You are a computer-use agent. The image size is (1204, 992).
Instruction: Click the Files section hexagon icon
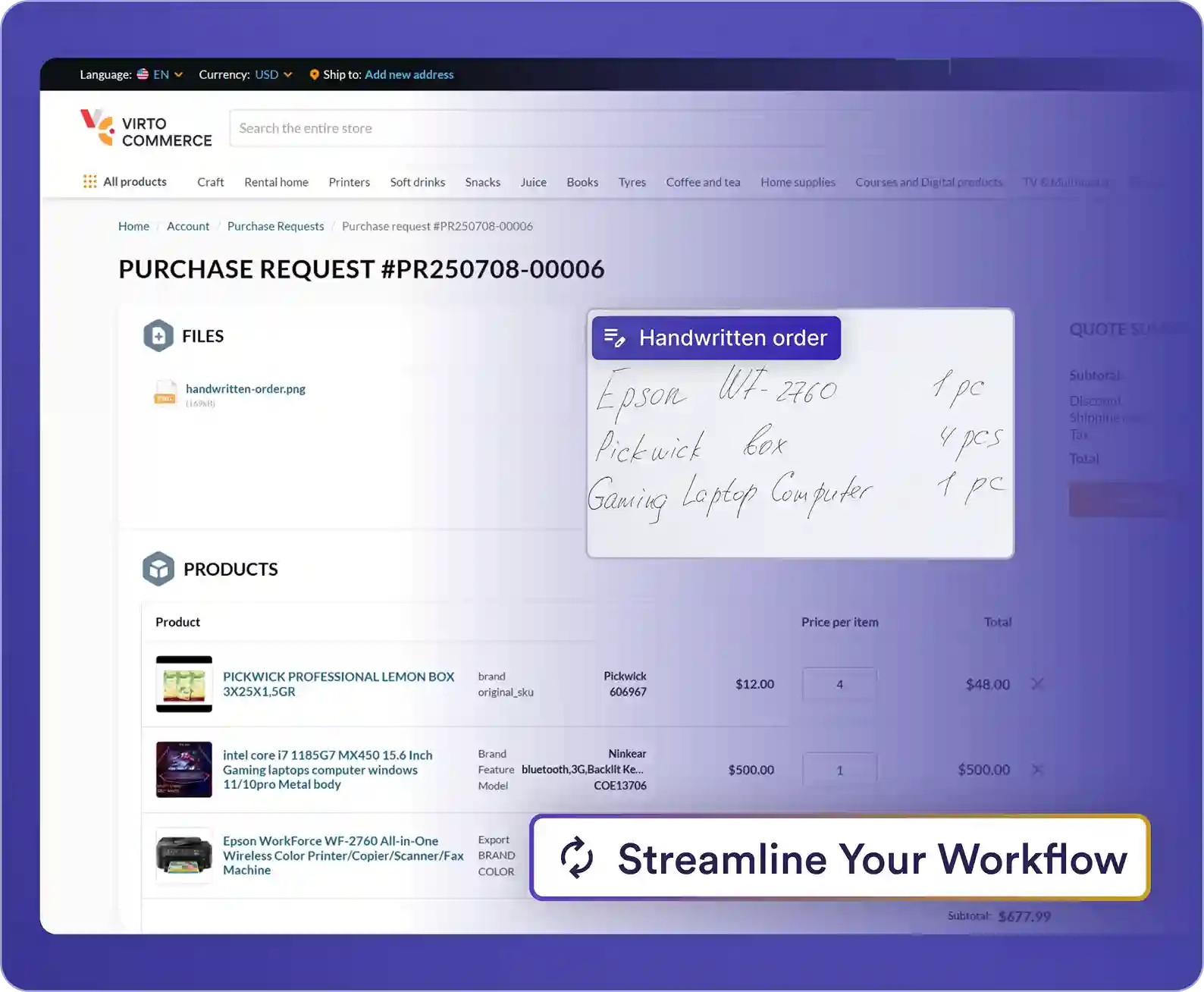[x=158, y=335]
